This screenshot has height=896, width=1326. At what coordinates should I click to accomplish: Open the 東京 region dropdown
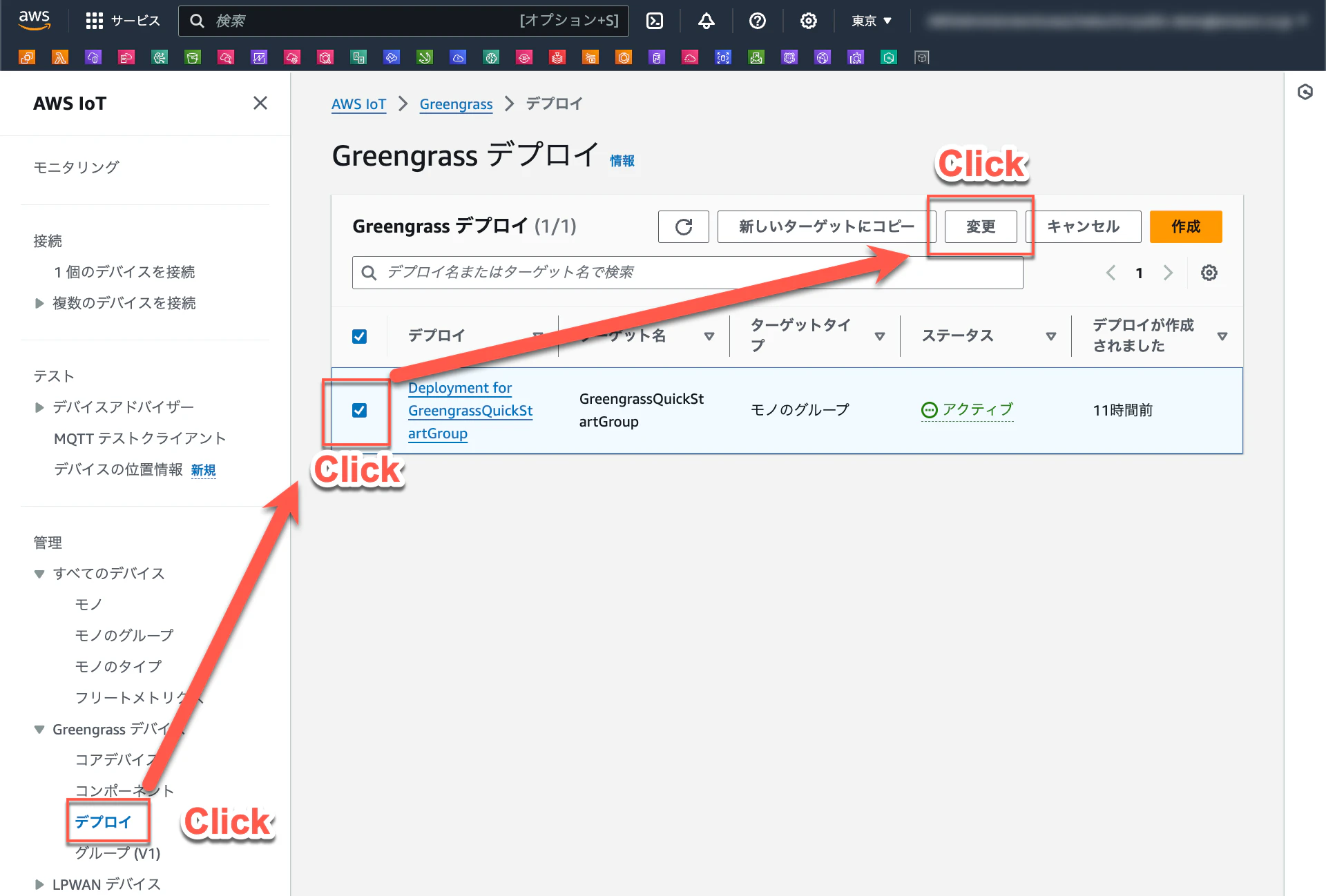872,21
